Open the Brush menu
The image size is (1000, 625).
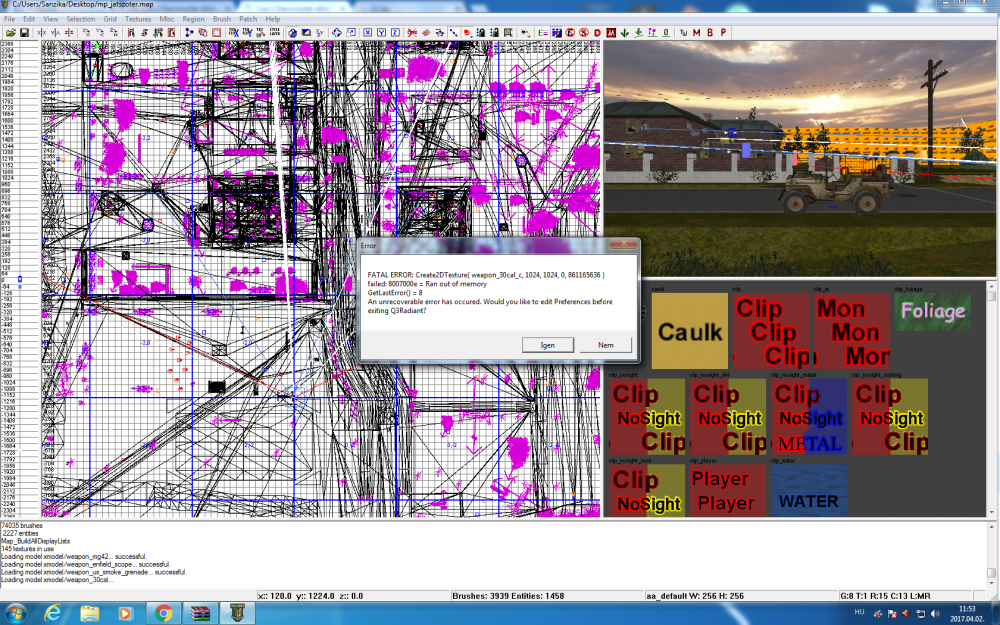221,19
